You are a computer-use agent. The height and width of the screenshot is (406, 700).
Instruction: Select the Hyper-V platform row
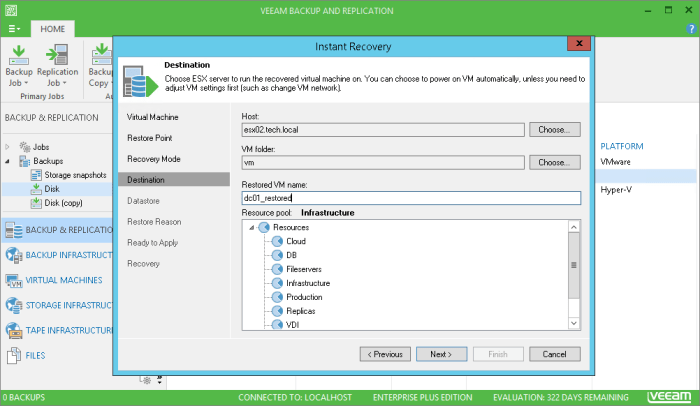pos(616,190)
